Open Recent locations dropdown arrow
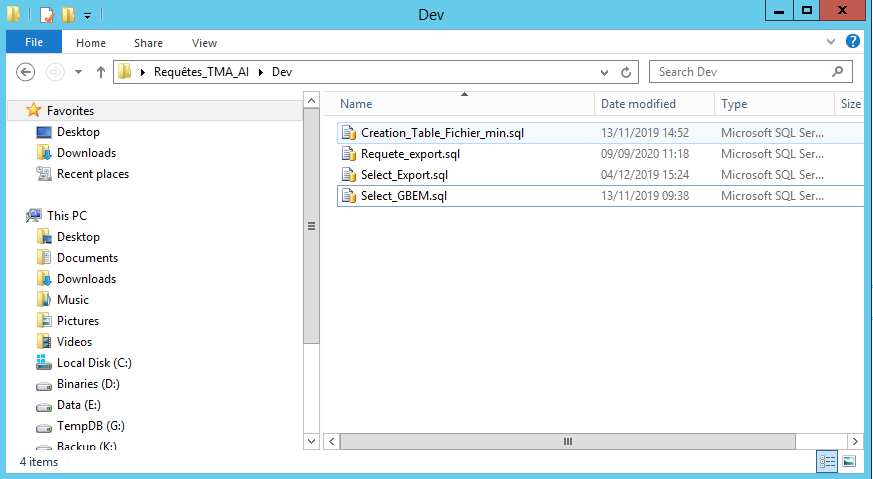 tap(78, 72)
